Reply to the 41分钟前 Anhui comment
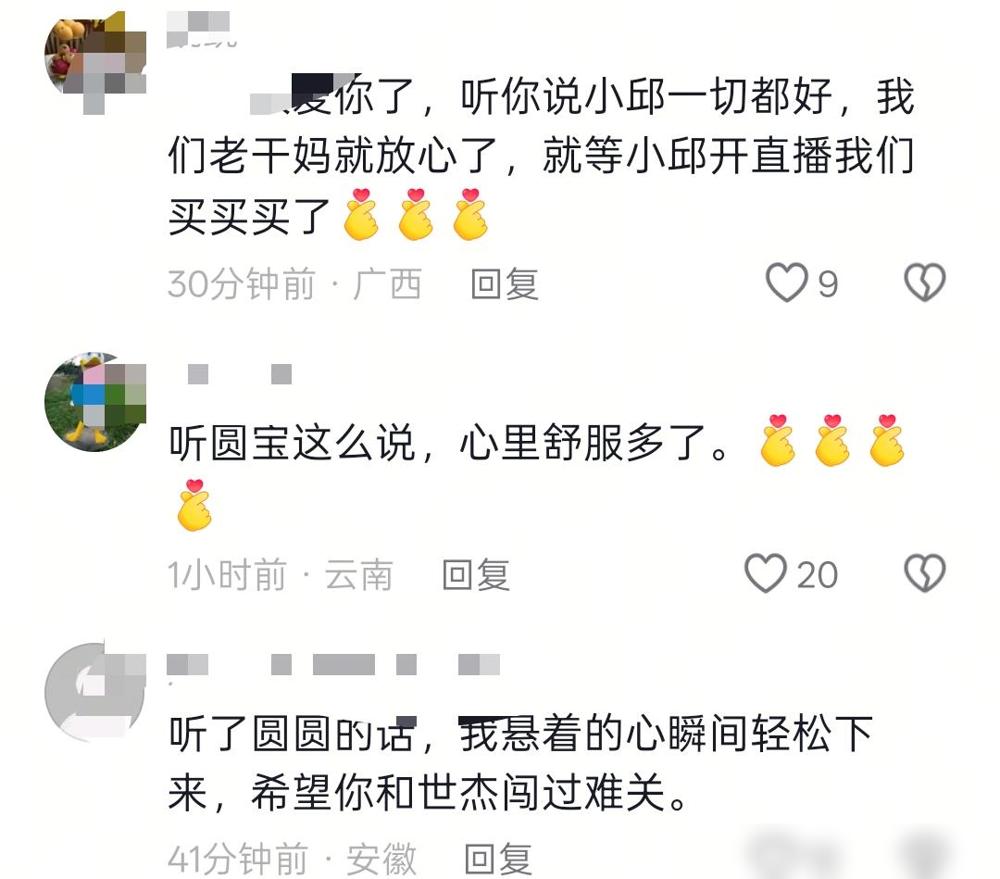This screenshot has width=1000, height=879. (x=498, y=859)
